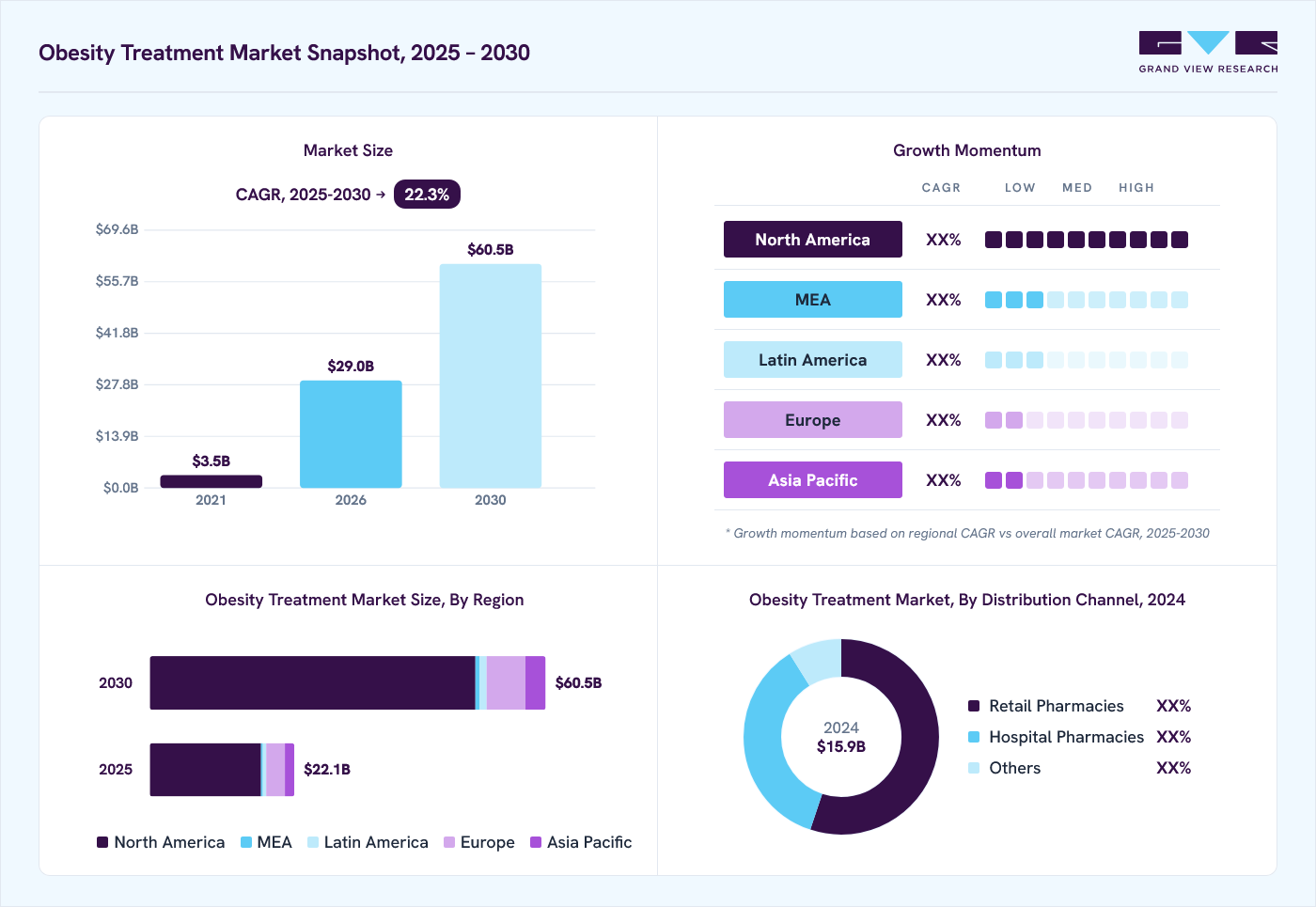
Task: Click the $3.5B value label
Action: pos(211,461)
